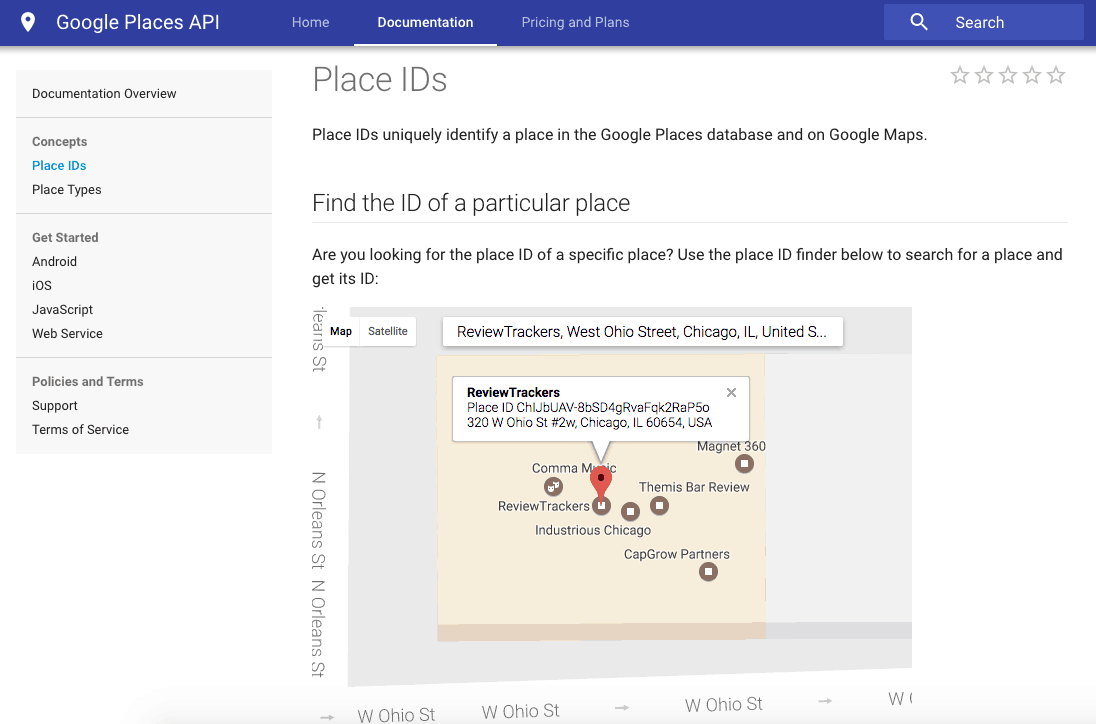1096x724 pixels.
Task: Open the Terms of Service link
Action: click(x=80, y=430)
